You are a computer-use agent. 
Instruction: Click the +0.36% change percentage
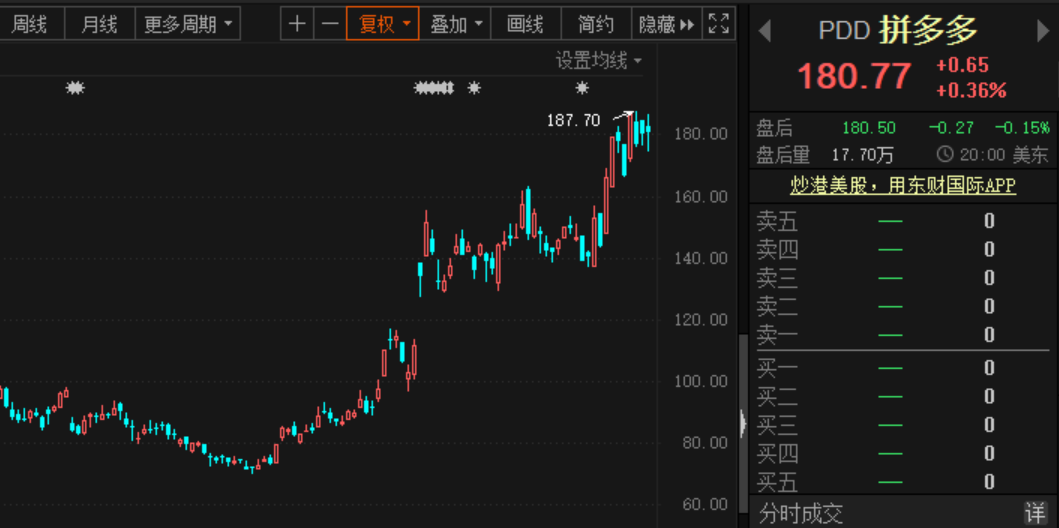click(x=971, y=90)
